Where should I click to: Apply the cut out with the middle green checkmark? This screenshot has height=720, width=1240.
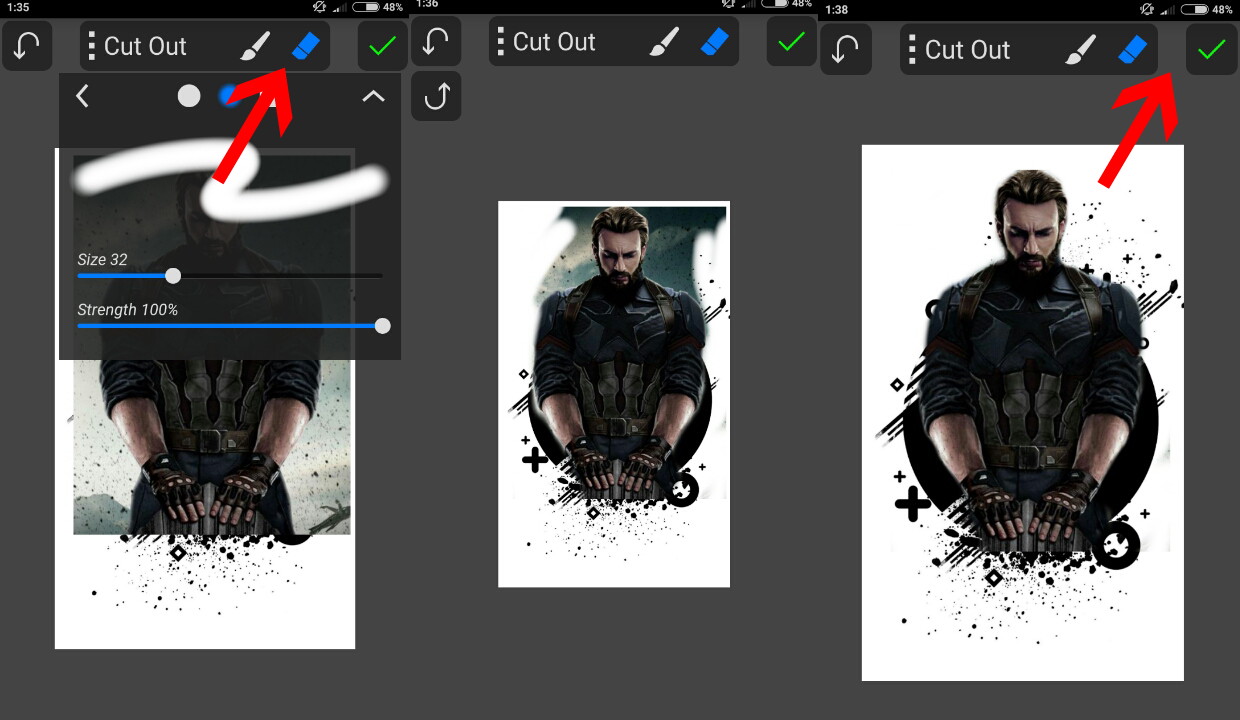coord(792,42)
